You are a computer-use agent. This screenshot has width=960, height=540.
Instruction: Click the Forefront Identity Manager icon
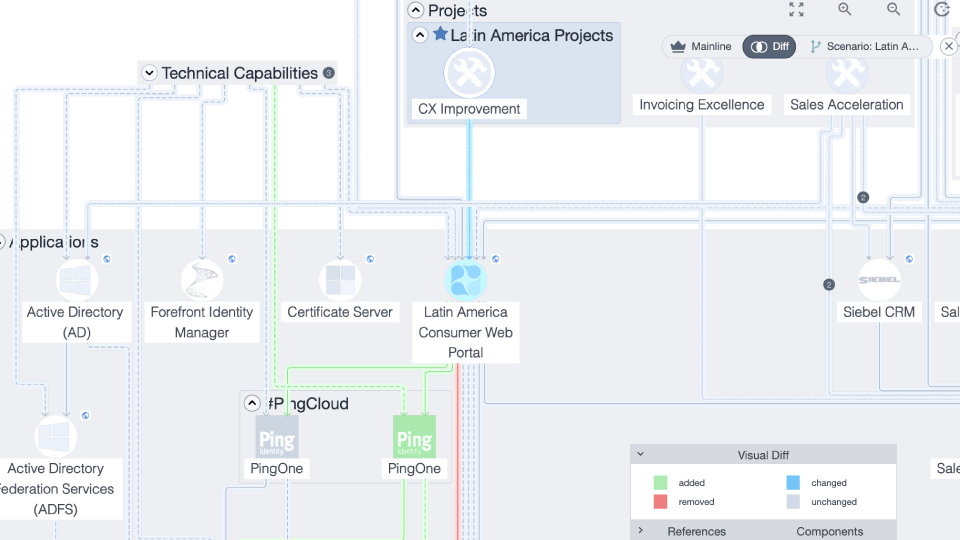[202, 280]
